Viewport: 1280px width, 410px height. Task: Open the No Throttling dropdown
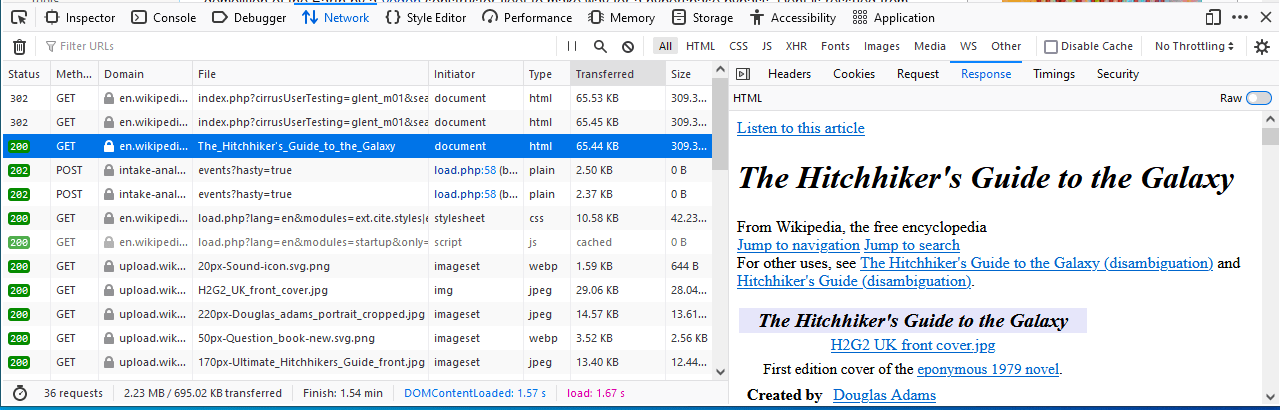point(1194,46)
